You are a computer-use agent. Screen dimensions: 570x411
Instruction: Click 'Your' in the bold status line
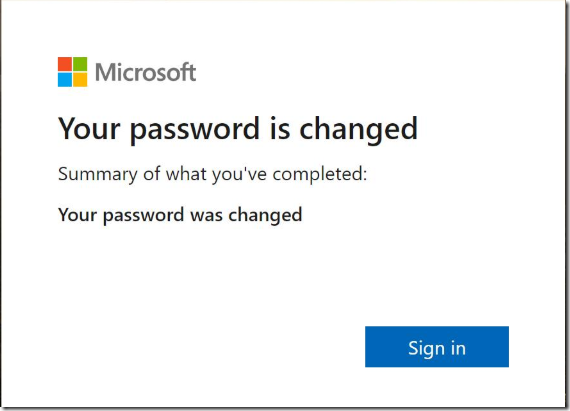(x=77, y=214)
